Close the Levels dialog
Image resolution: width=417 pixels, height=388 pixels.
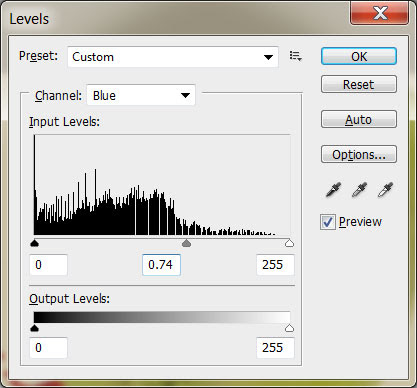coord(380,13)
